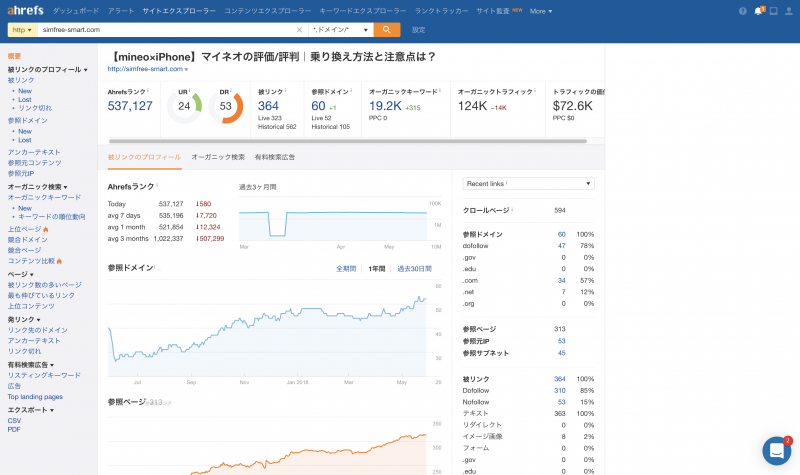Open 被リンク数の多いページ in the sidebar

click(x=44, y=285)
